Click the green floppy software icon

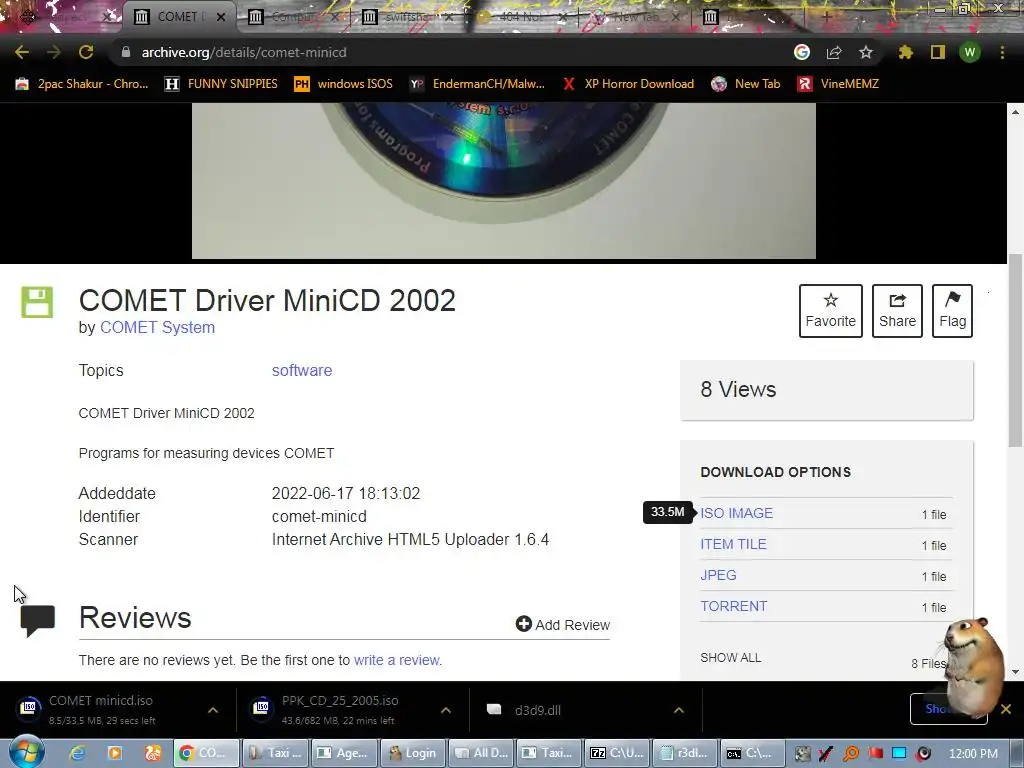click(37, 302)
